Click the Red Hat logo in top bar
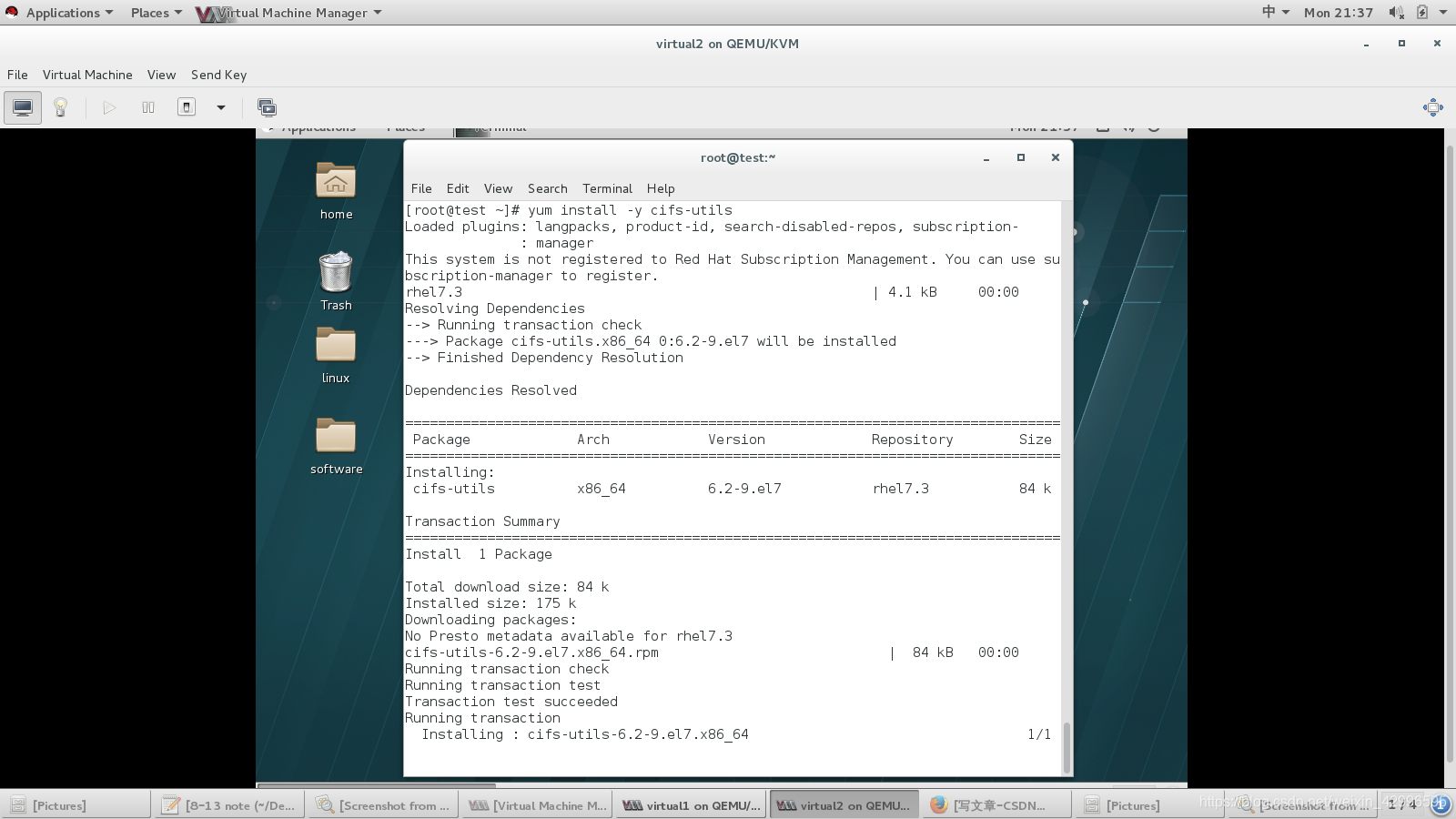This screenshot has width=1456, height=819. point(12,12)
